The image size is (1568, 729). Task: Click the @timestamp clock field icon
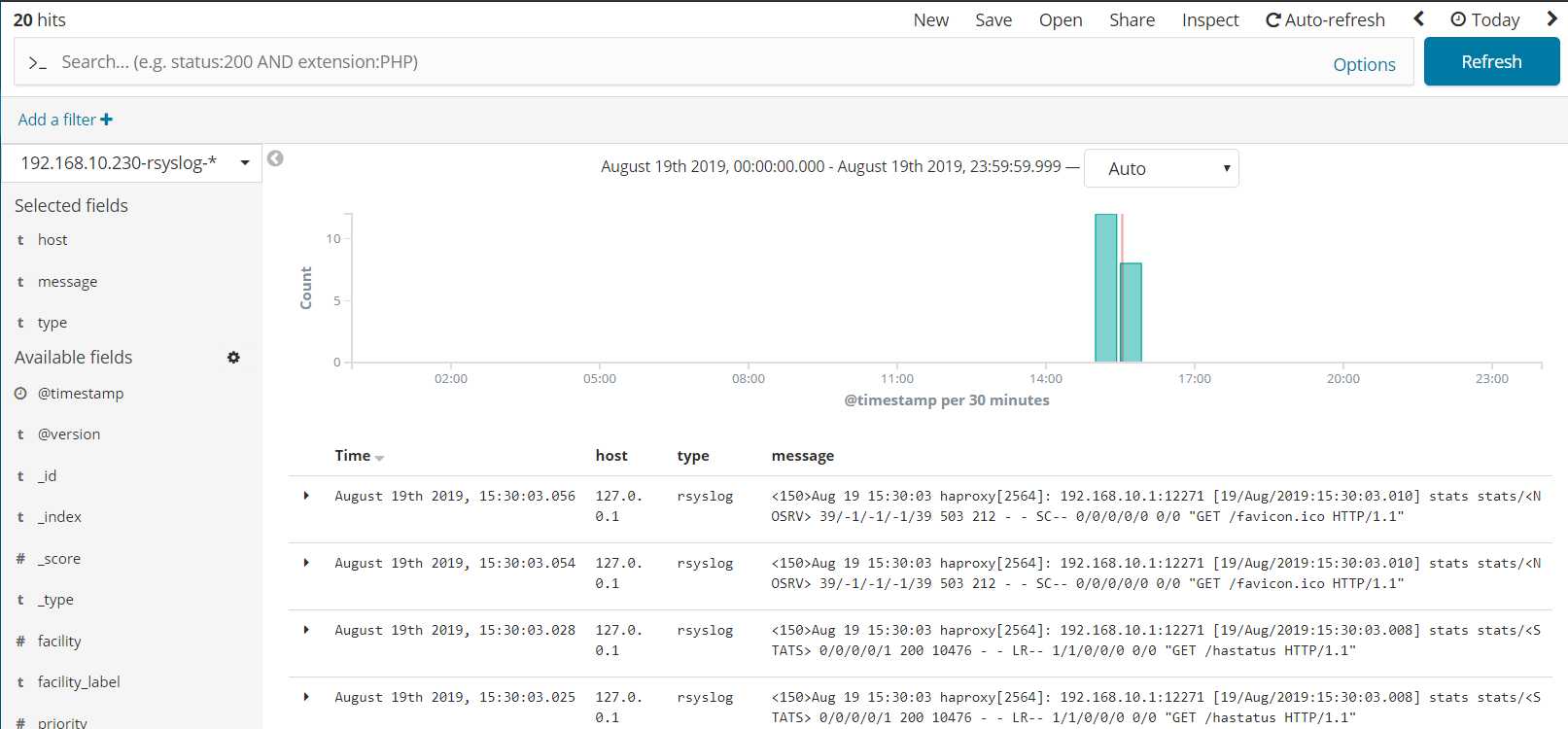pos(20,394)
